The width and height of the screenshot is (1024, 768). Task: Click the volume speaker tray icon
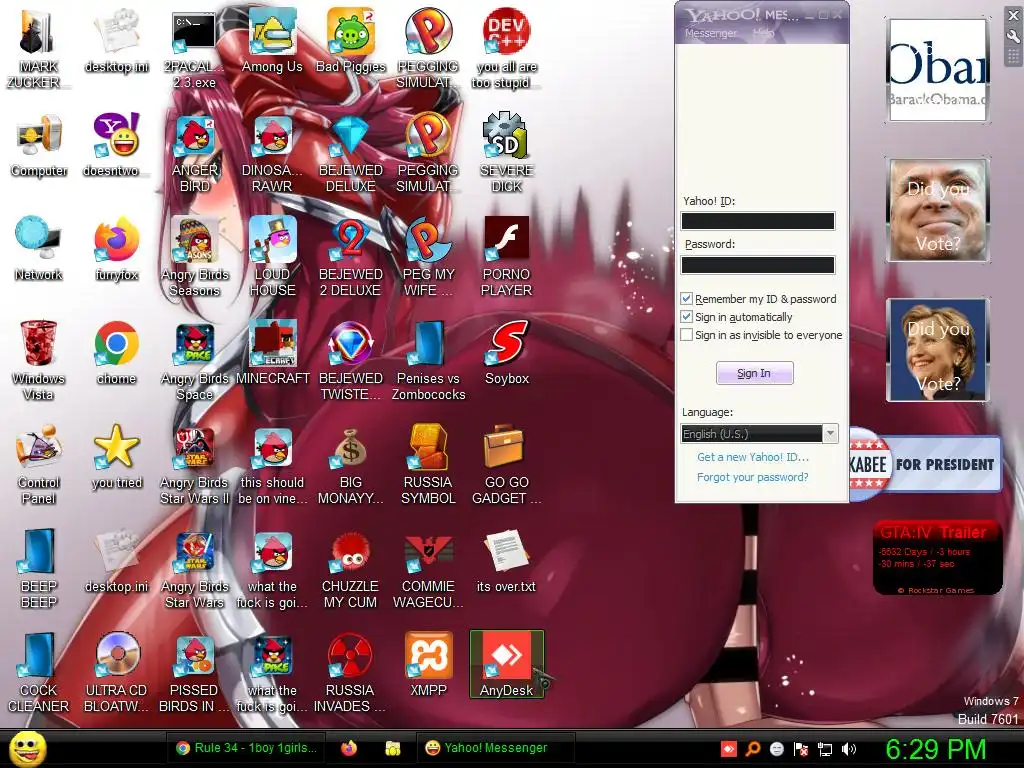pos(849,749)
